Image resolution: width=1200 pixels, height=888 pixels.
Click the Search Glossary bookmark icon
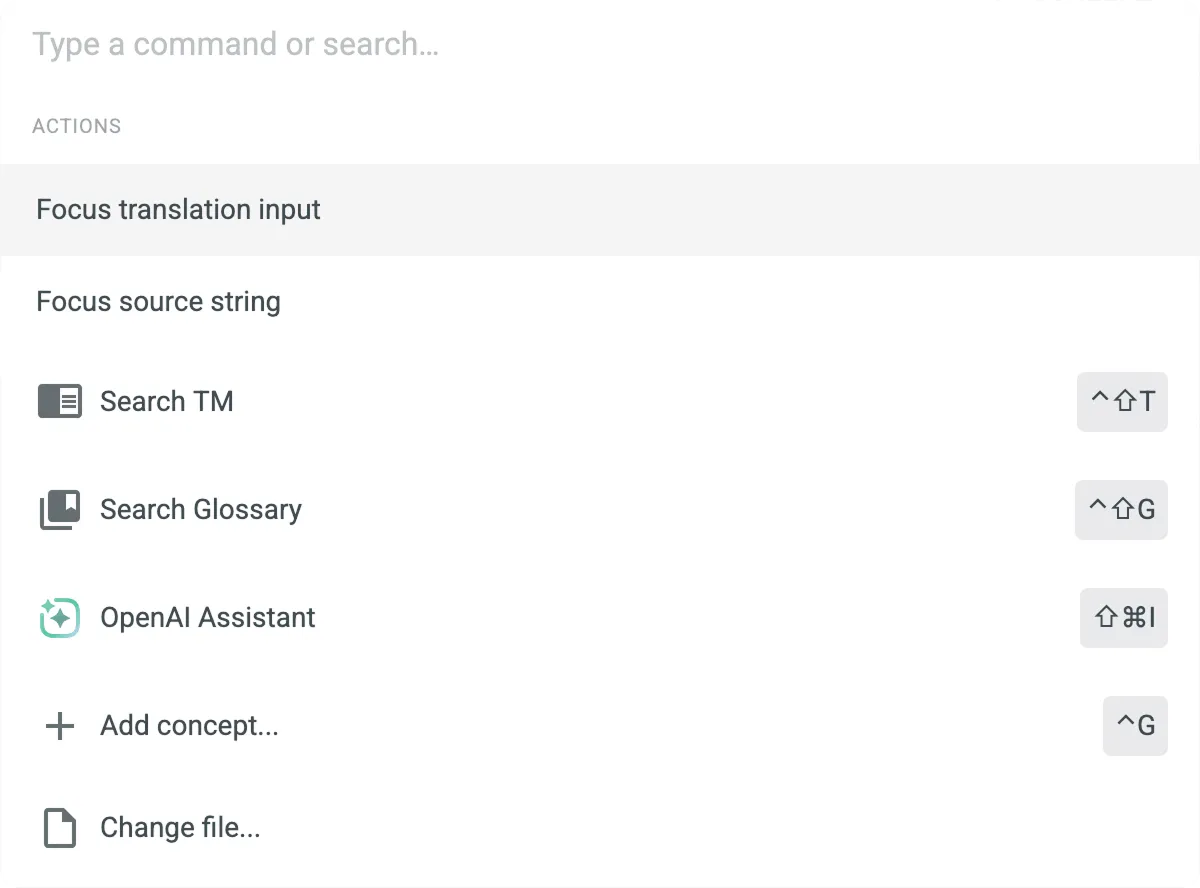pyautogui.click(x=60, y=510)
